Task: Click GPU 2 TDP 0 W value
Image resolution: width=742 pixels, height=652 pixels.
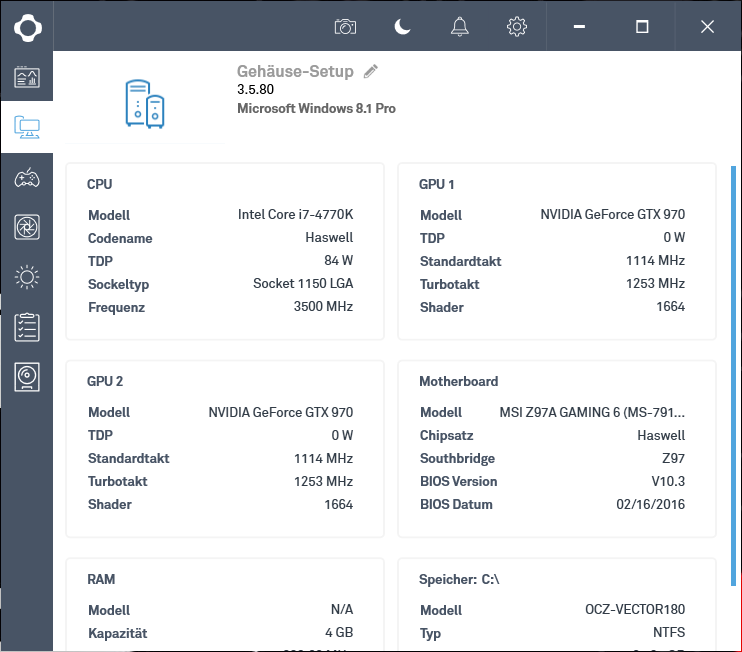Action: click(x=342, y=435)
